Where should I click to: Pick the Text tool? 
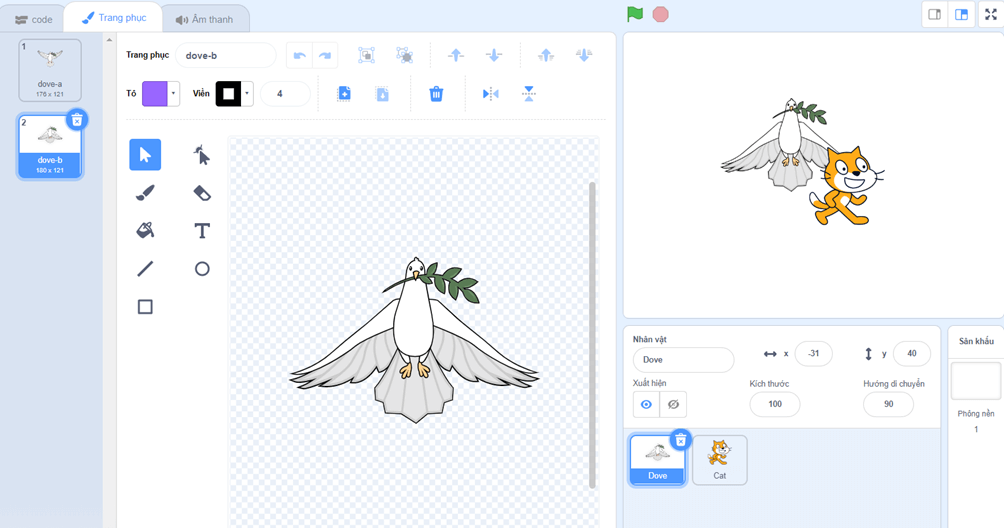(201, 231)
